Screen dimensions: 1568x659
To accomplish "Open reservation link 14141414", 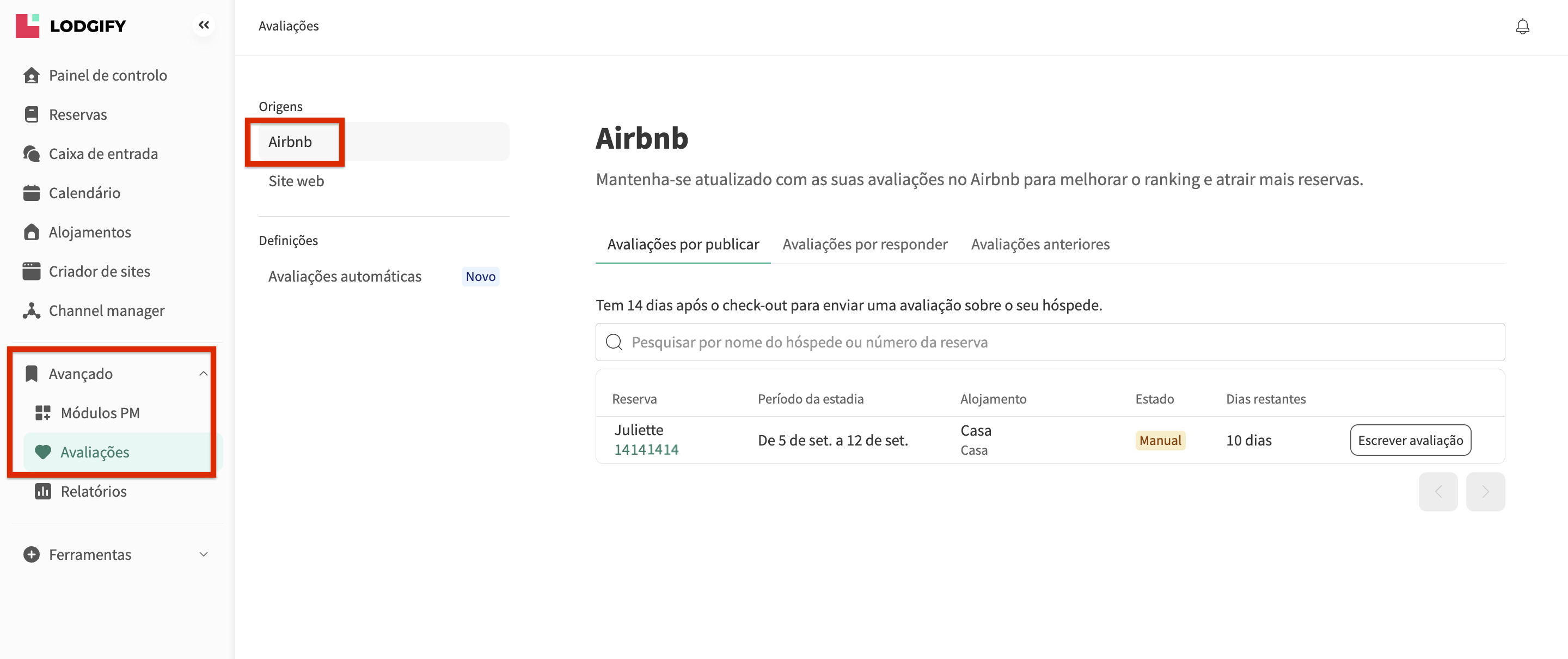I will coord(646,449).
